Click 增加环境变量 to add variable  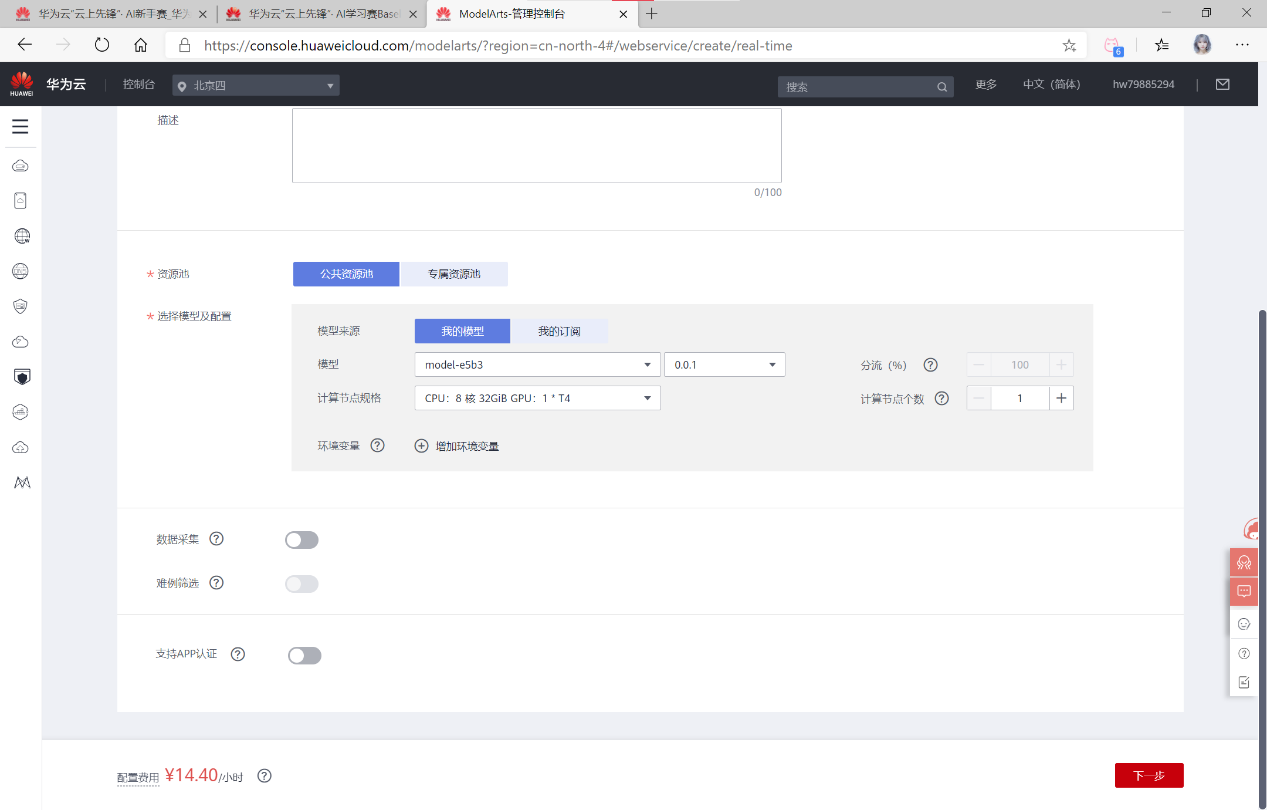[x=457, y=446]
